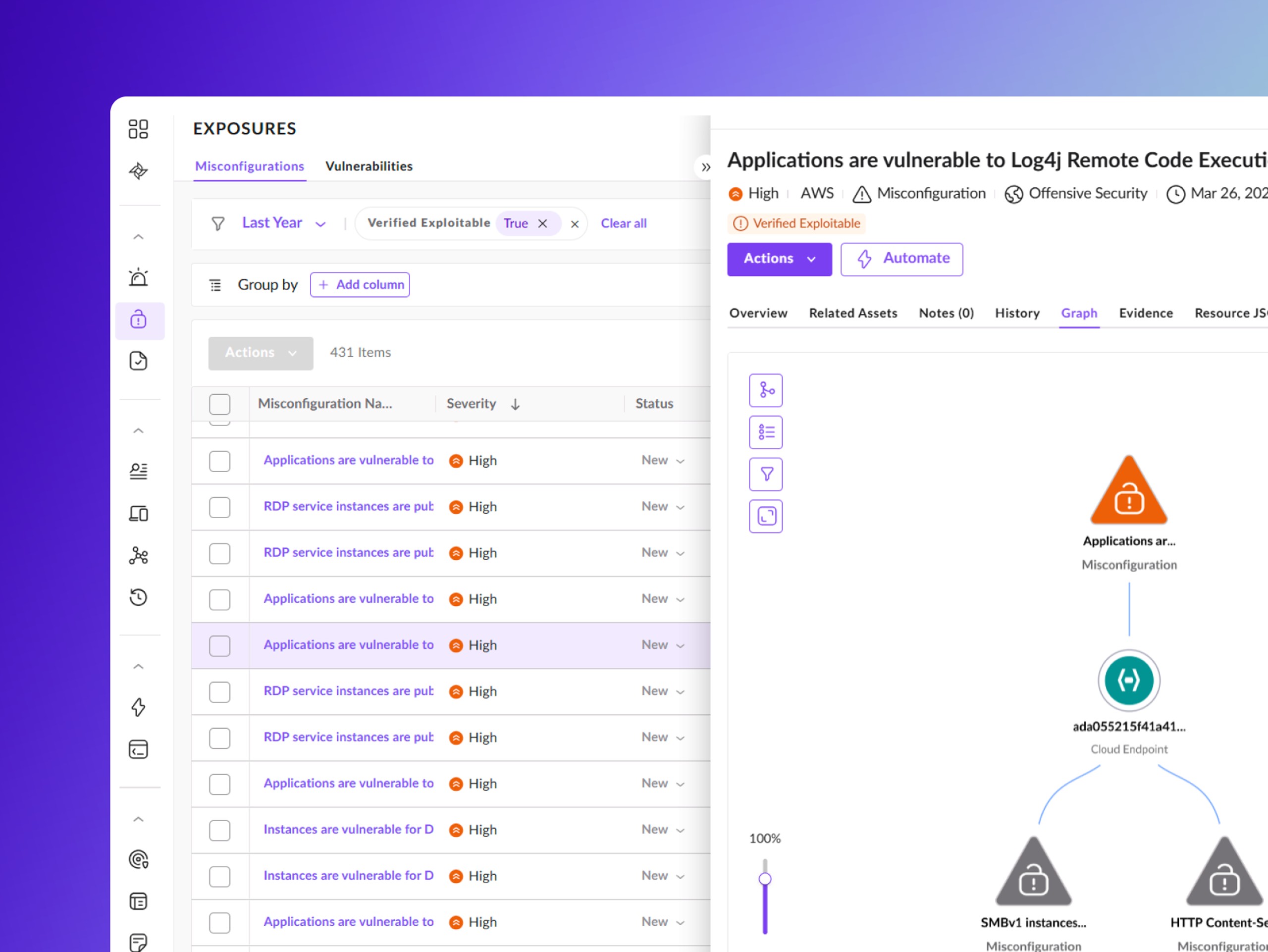Image resolution: width=1268 pixels, height=952 pixels.
Task: Remove the True filter value chip
Action: point(542,223)
